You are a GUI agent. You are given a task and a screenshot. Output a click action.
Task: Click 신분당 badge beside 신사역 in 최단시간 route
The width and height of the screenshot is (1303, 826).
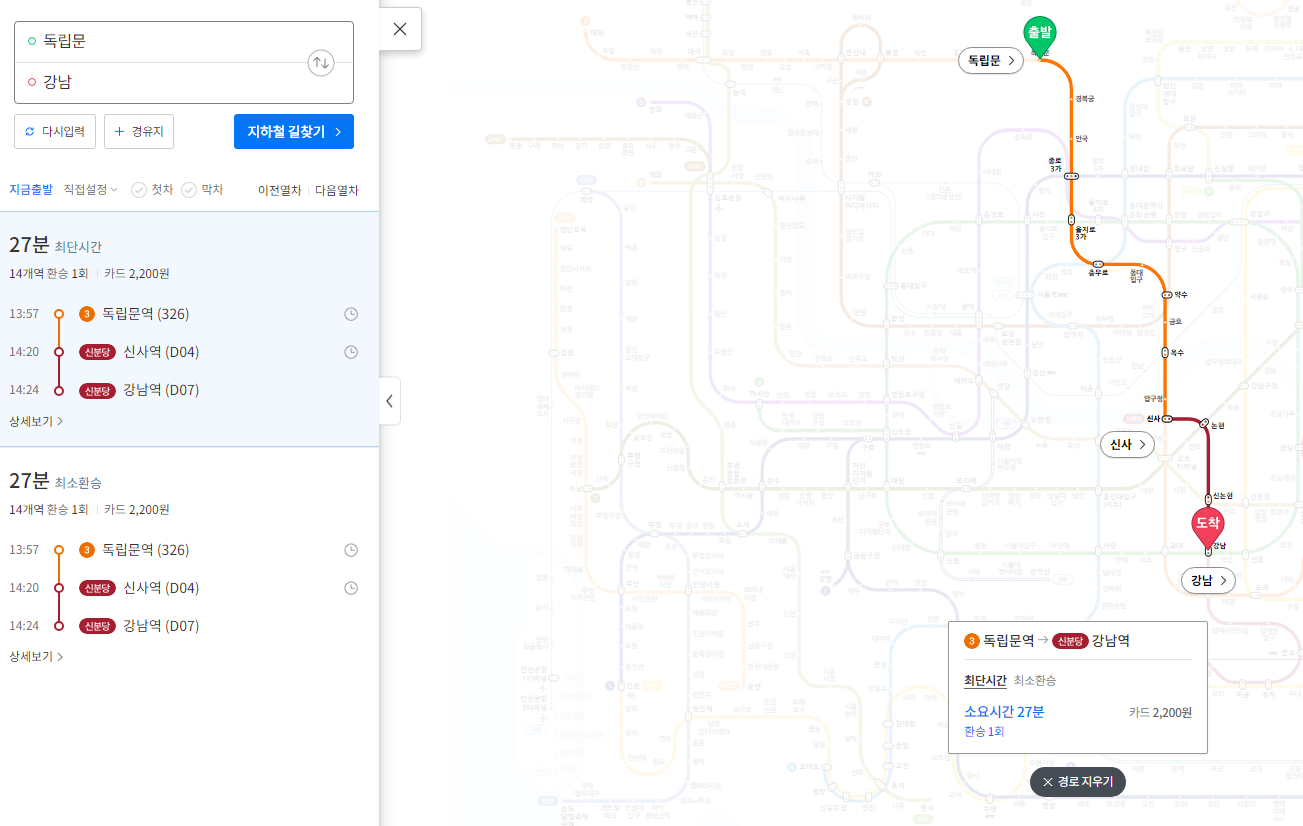pyautogui.click(x=97, y=352)
